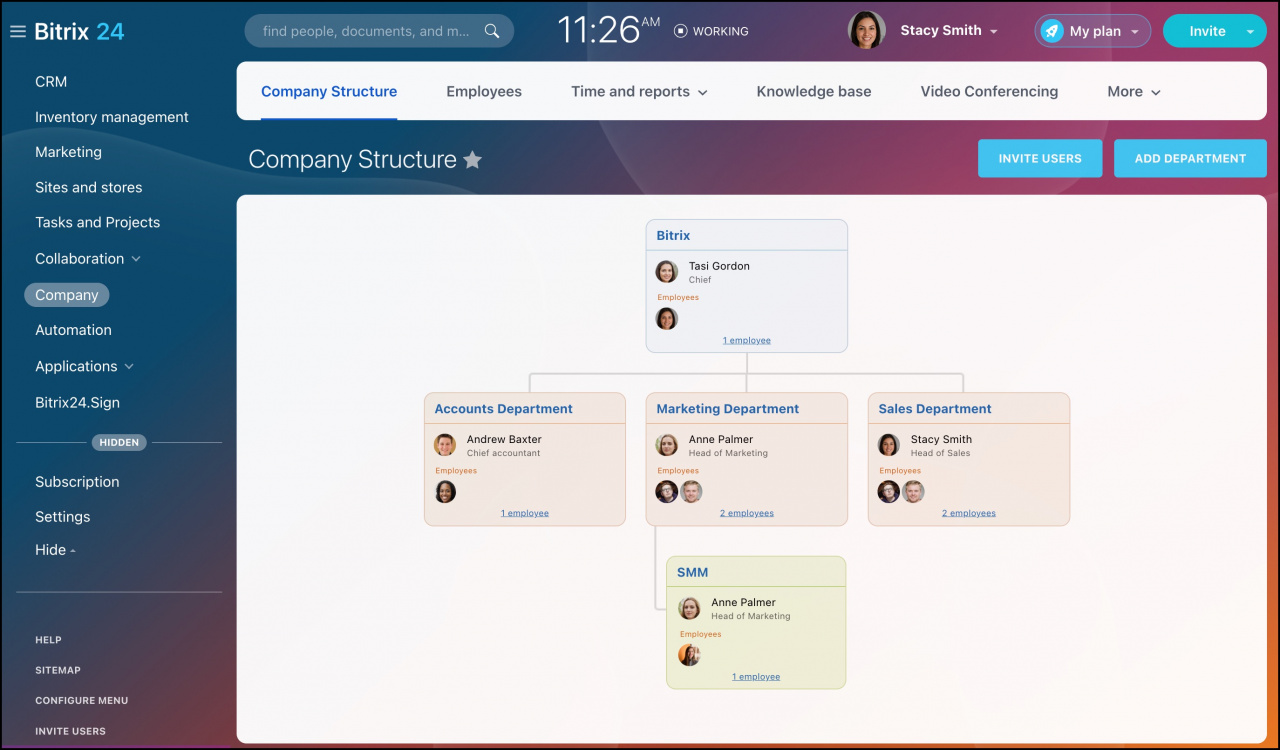
Task: Open Marketing in the sidebar
Action: [x=68, y=152]
